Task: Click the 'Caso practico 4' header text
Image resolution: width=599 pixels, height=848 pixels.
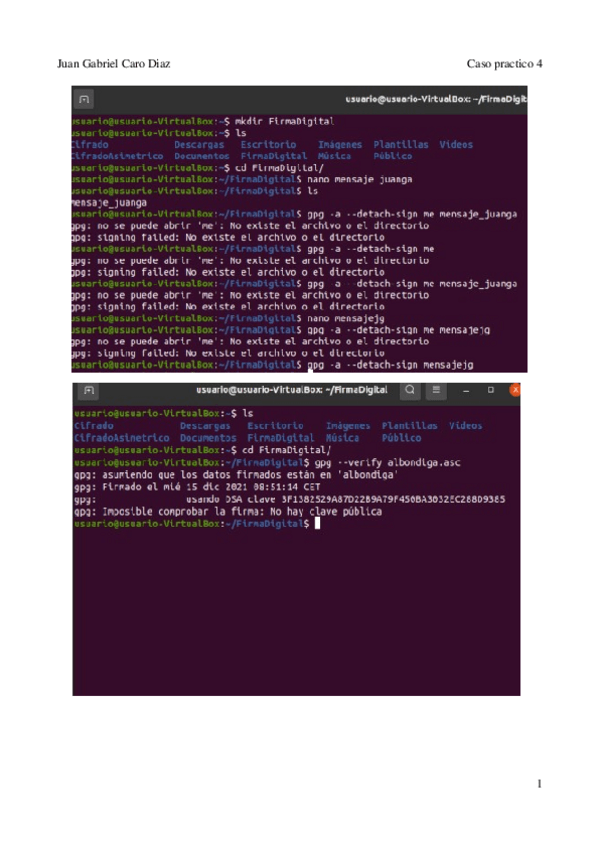Action: pos(504,64)
